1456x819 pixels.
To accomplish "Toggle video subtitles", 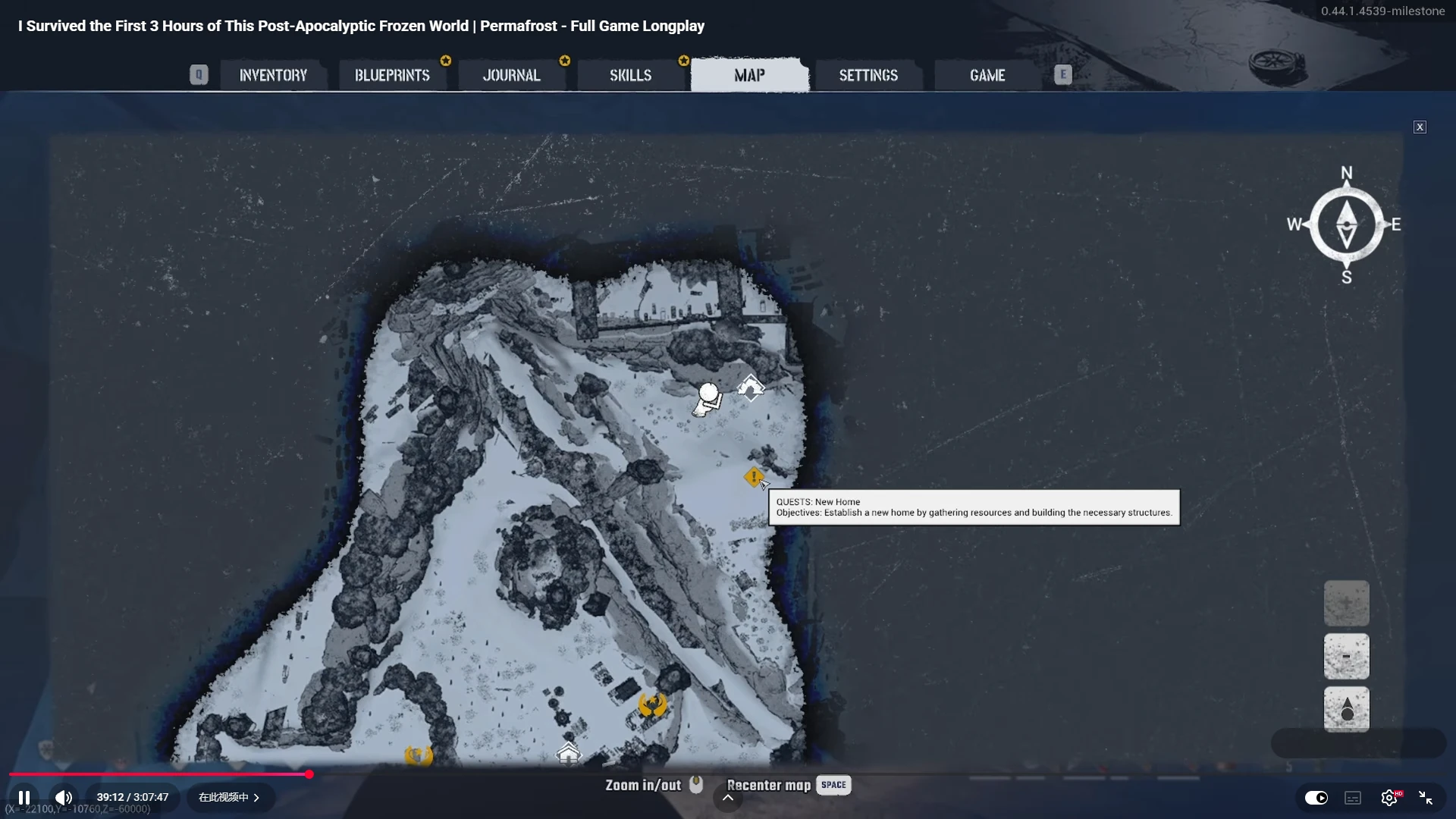I will point(1353,798).
